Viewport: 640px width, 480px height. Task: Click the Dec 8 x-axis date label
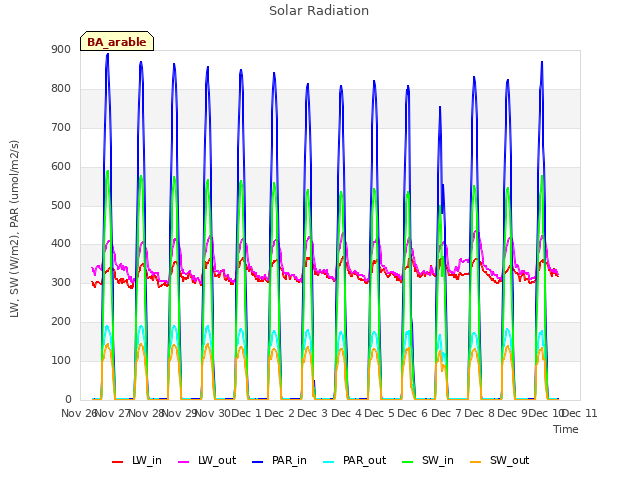tap(480, 413)
